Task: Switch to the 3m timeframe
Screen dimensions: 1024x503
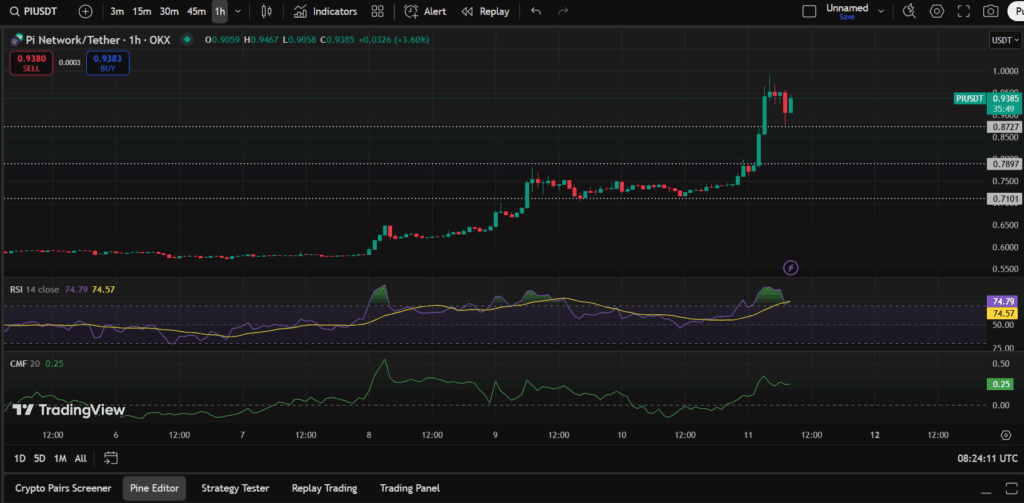Action: pos(117,11)
